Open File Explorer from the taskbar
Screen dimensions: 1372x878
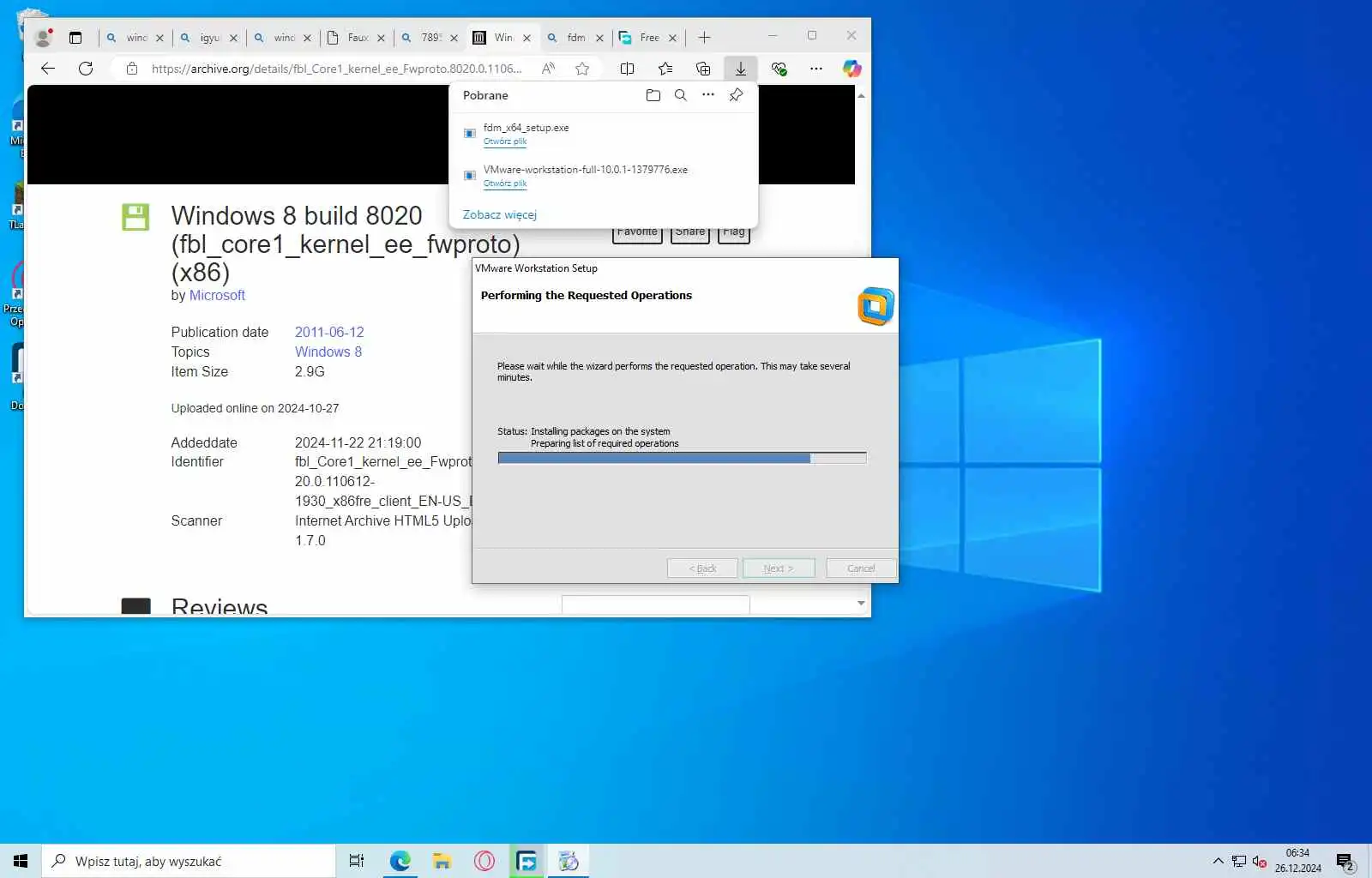(x=442, y=861)
